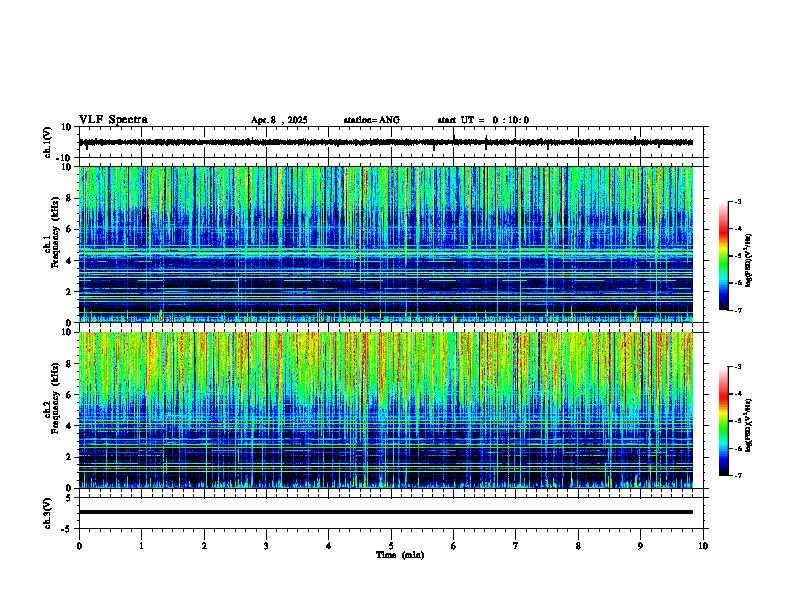Click the "station=ANG" header label
Screen dimensions: 792x612
(372, 120)
